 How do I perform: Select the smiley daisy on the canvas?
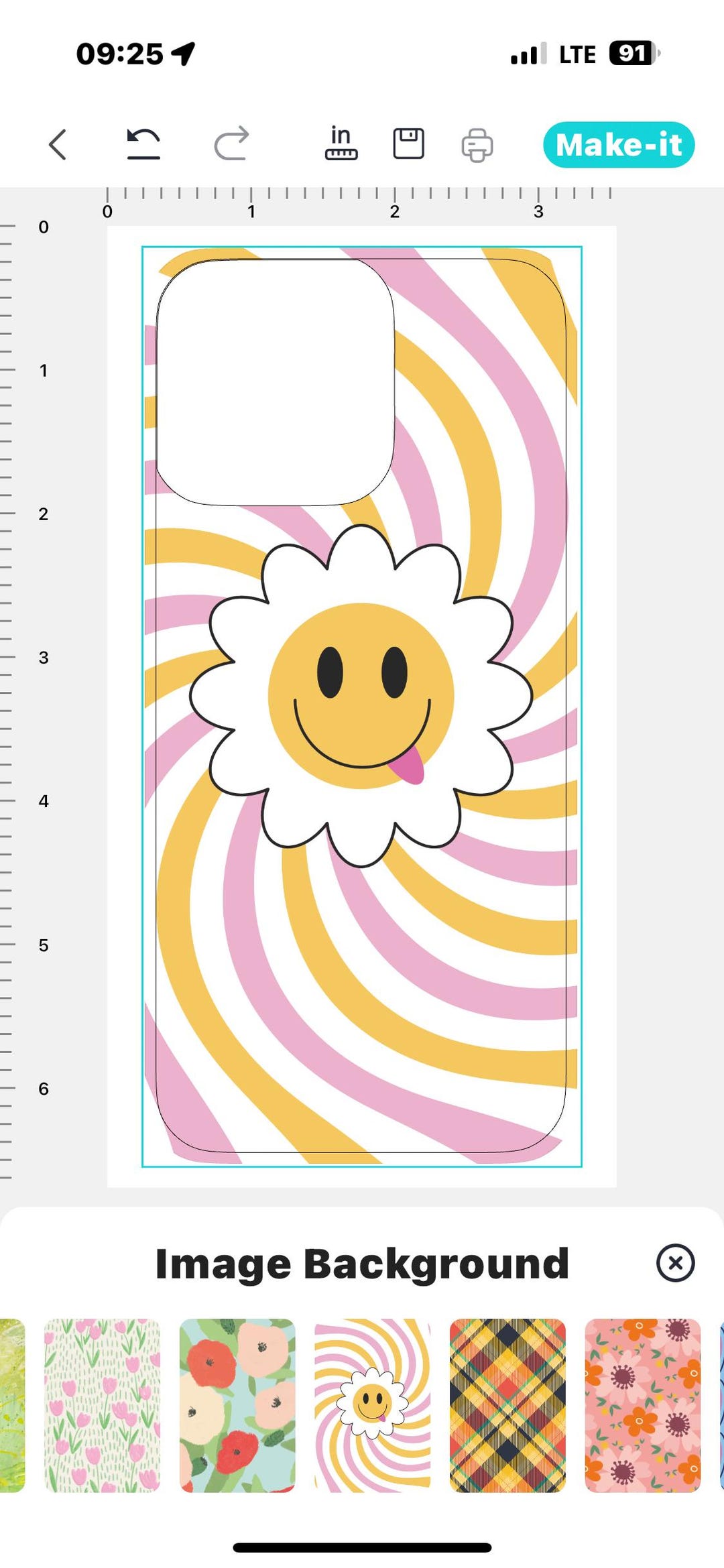[x=361, y=696]
